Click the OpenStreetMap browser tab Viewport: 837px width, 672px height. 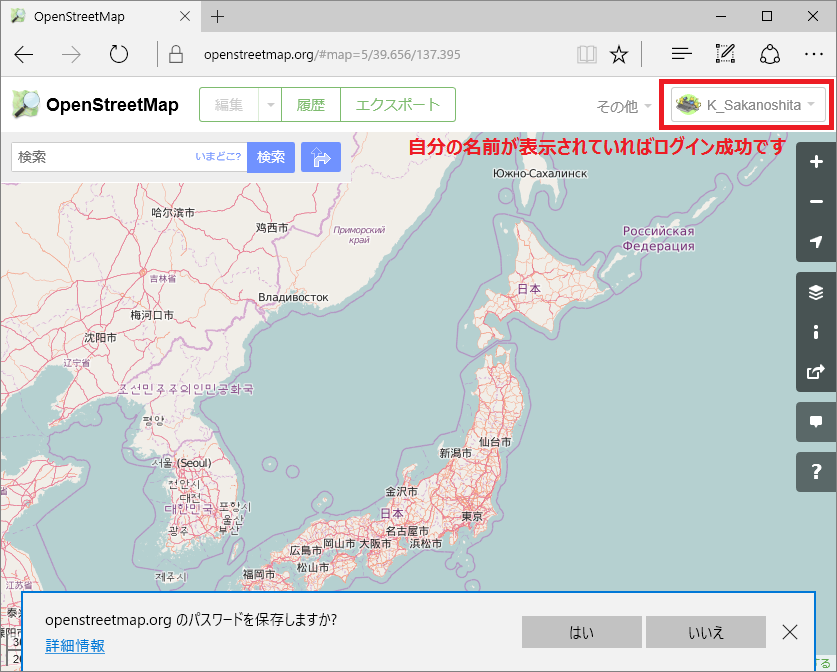coord(101,17)
